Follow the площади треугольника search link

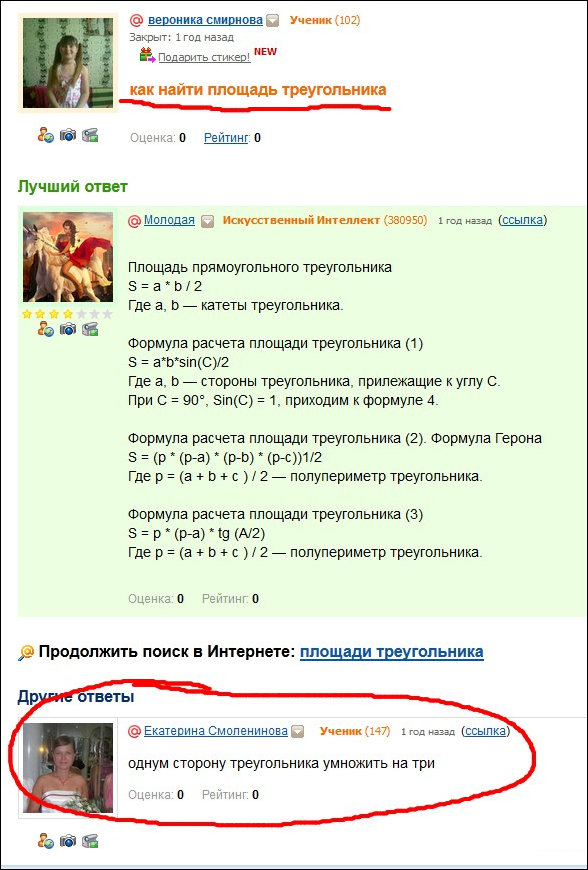pyautogui.click(x=392, y=651)
